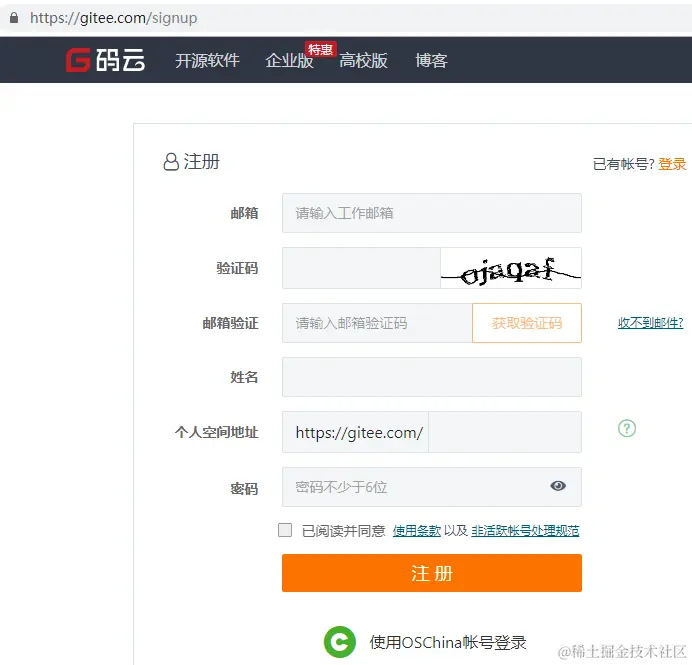
Task: Click the https://gitee.com/ prefix text
Action: (359, 433)
